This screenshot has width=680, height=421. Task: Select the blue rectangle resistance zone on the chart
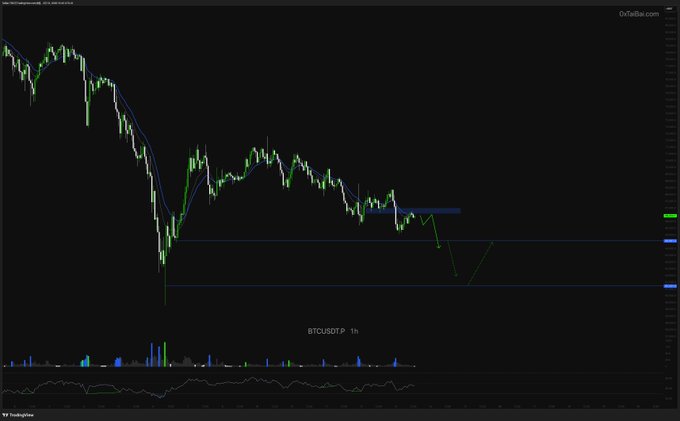point(413,211)
